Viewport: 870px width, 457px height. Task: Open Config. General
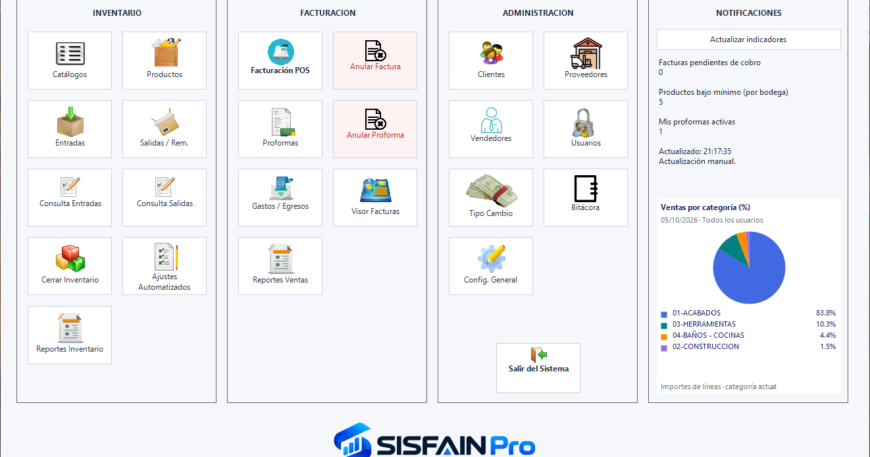(x=491, y=266)
